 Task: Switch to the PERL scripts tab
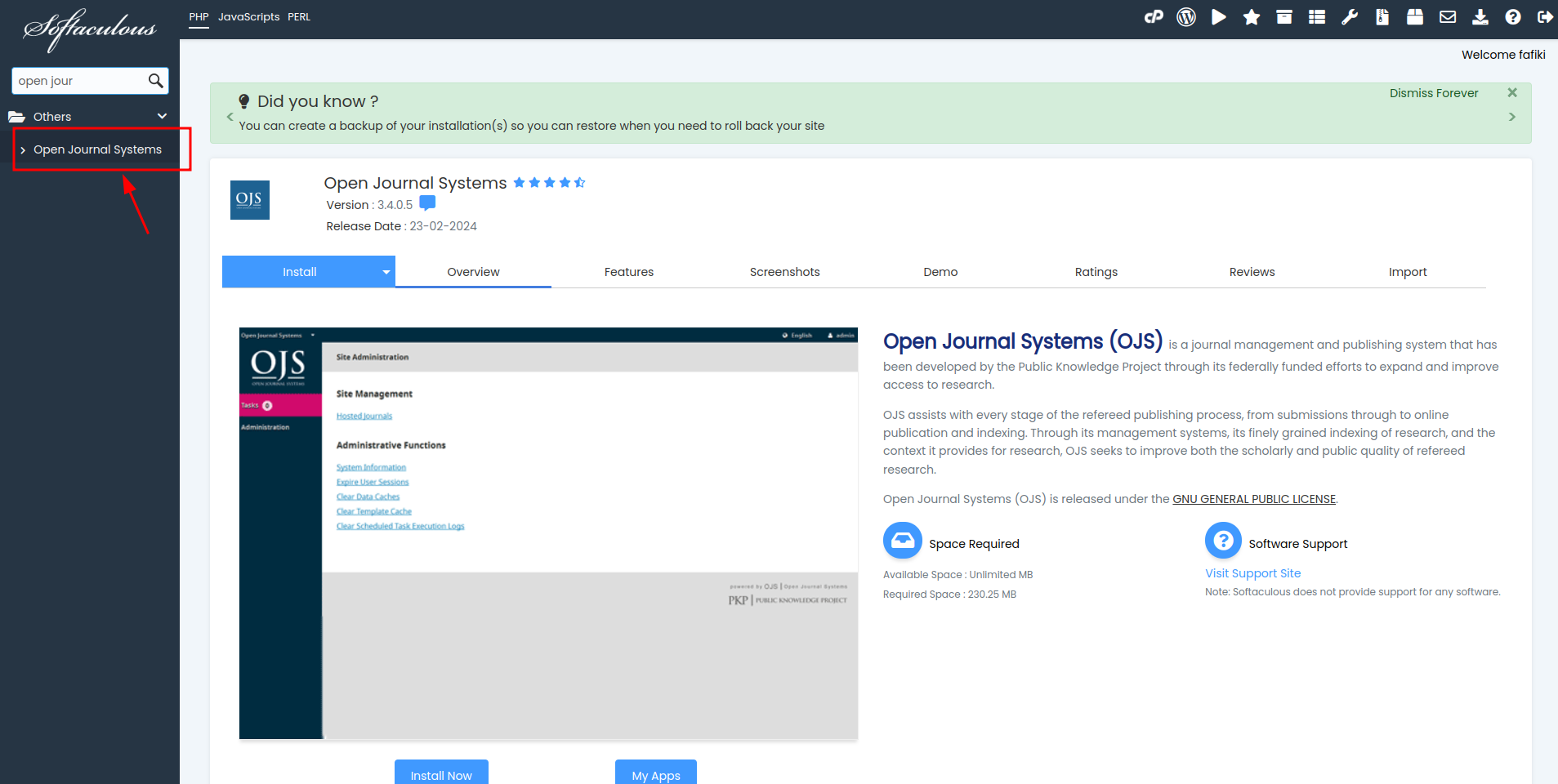click(x=299, y=17)
